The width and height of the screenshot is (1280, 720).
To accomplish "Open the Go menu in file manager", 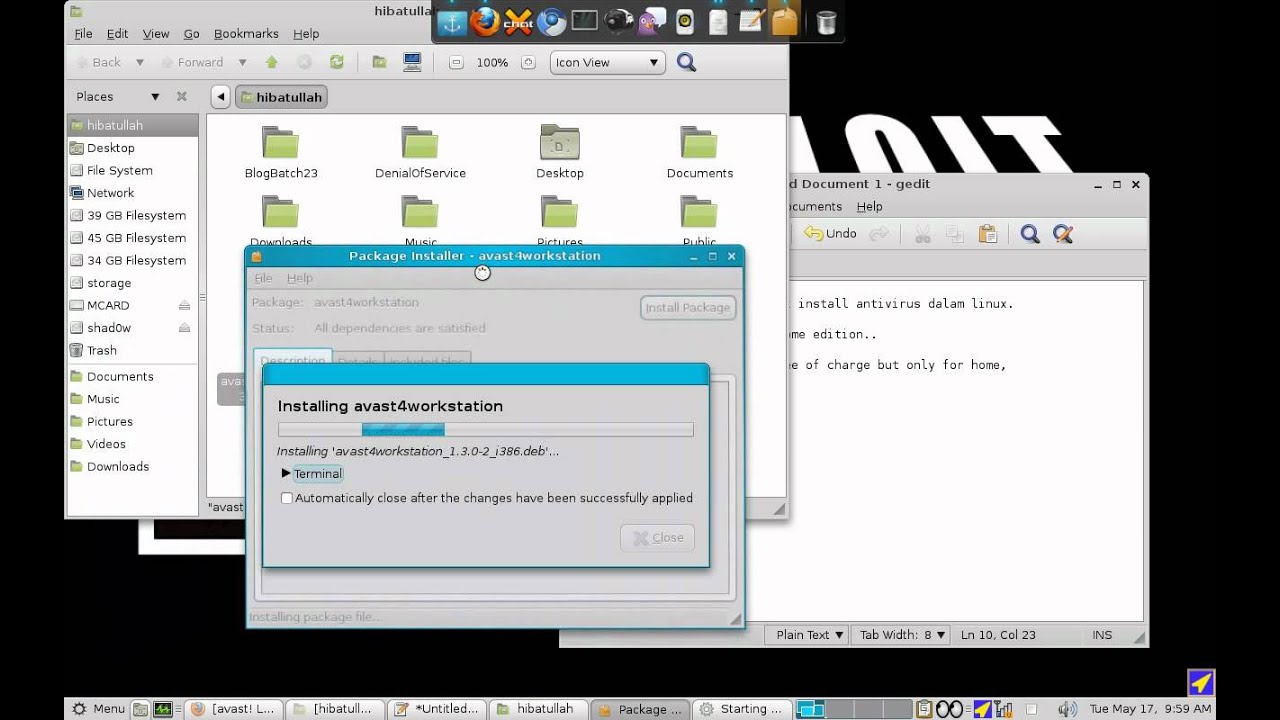I will (x=191, y=33).
